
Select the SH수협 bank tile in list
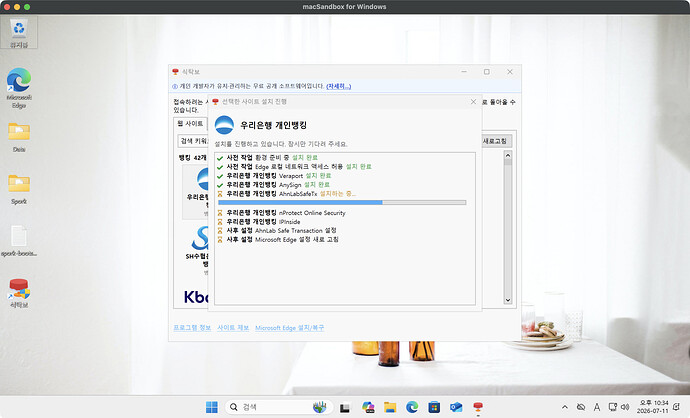196,249
